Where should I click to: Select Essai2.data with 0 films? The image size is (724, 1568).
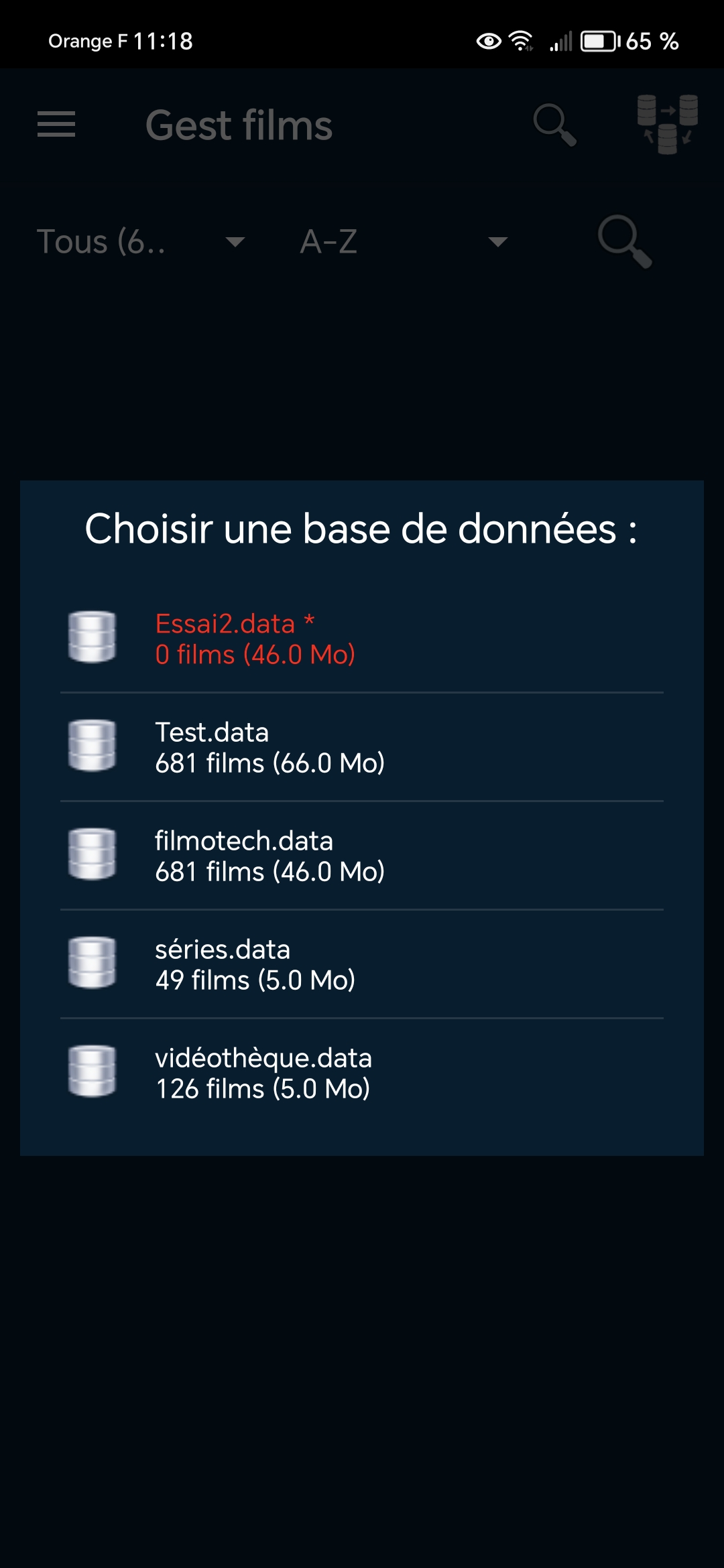point(255,639)
